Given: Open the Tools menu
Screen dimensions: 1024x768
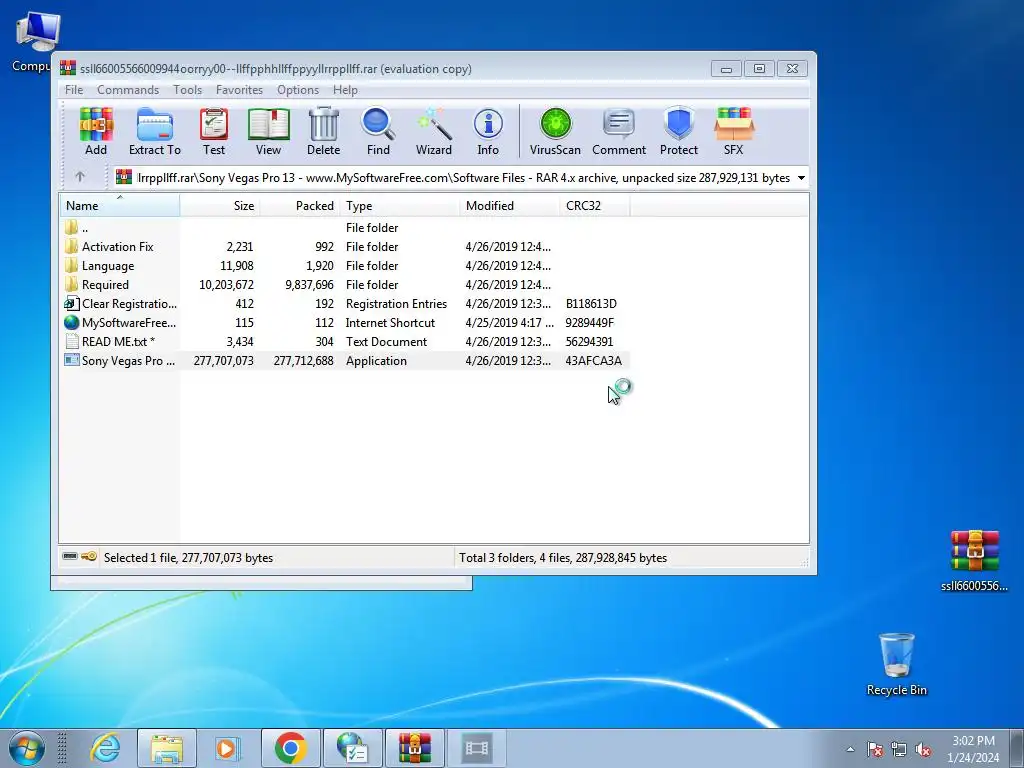Looking at the screenshot, I should (187, 89).
